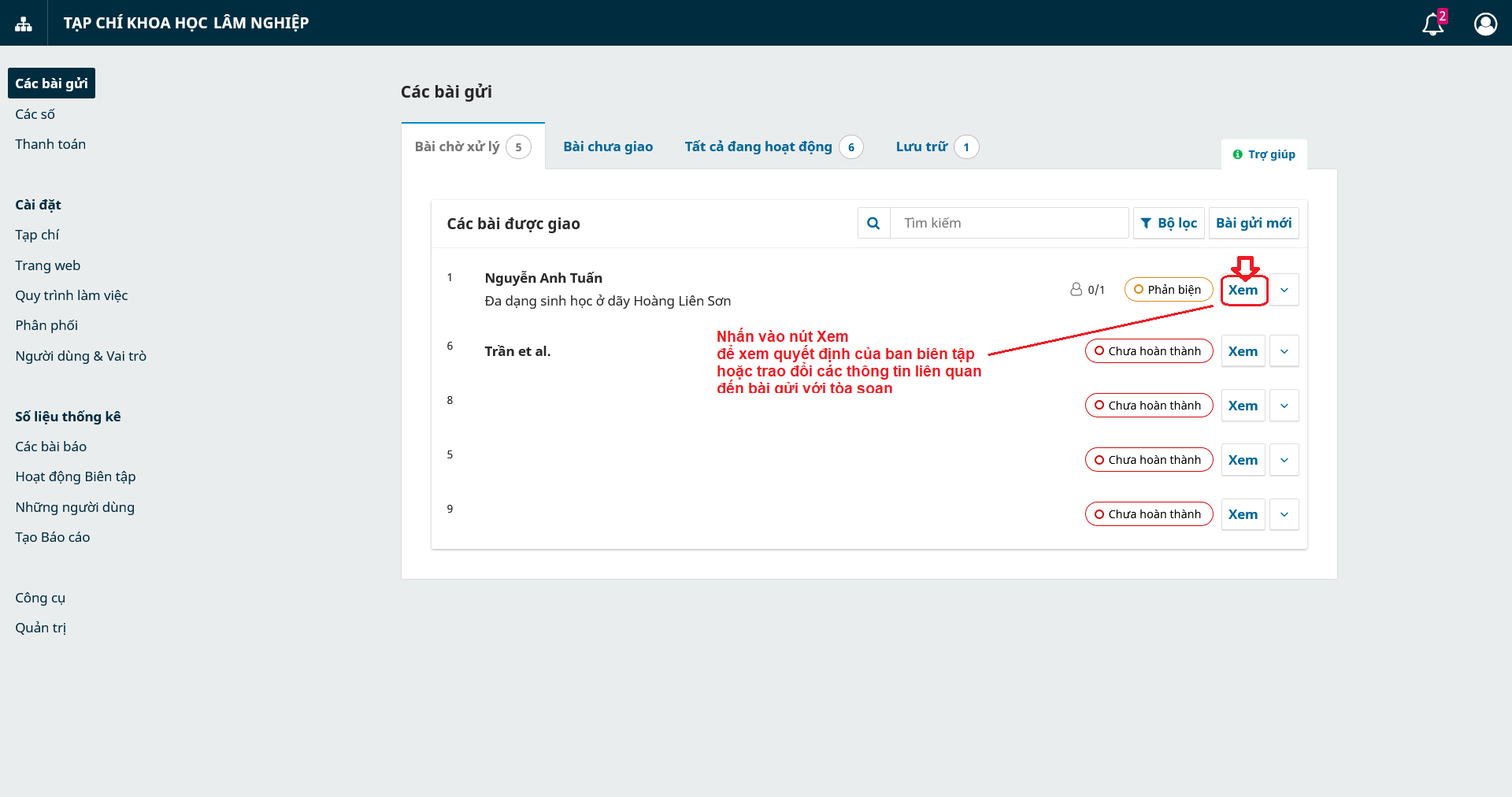Expand details for submission number 9

(1284, 514)
